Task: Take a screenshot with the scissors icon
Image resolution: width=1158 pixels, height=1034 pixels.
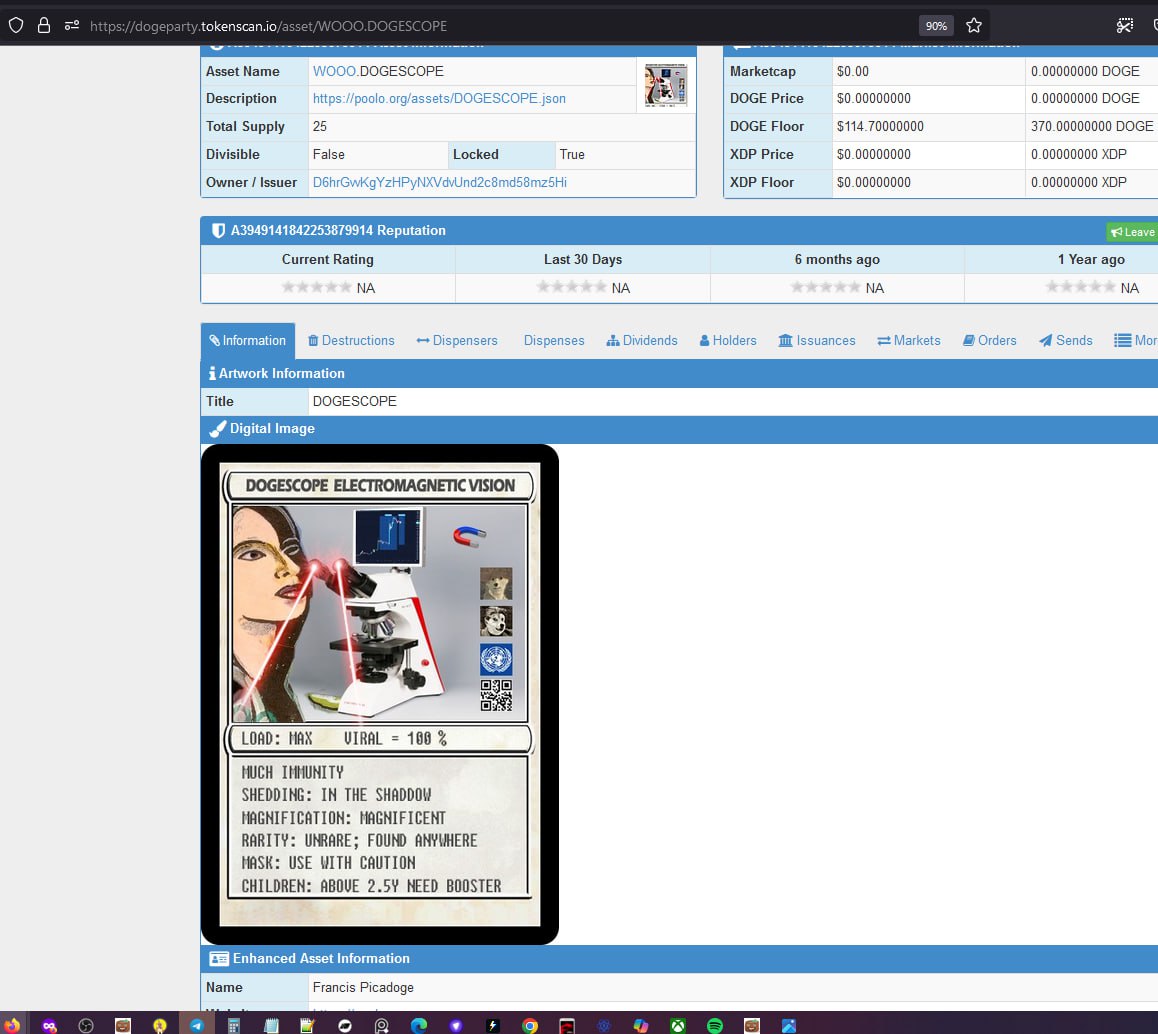Action: pyautogui.click(x=1125, y=26)
